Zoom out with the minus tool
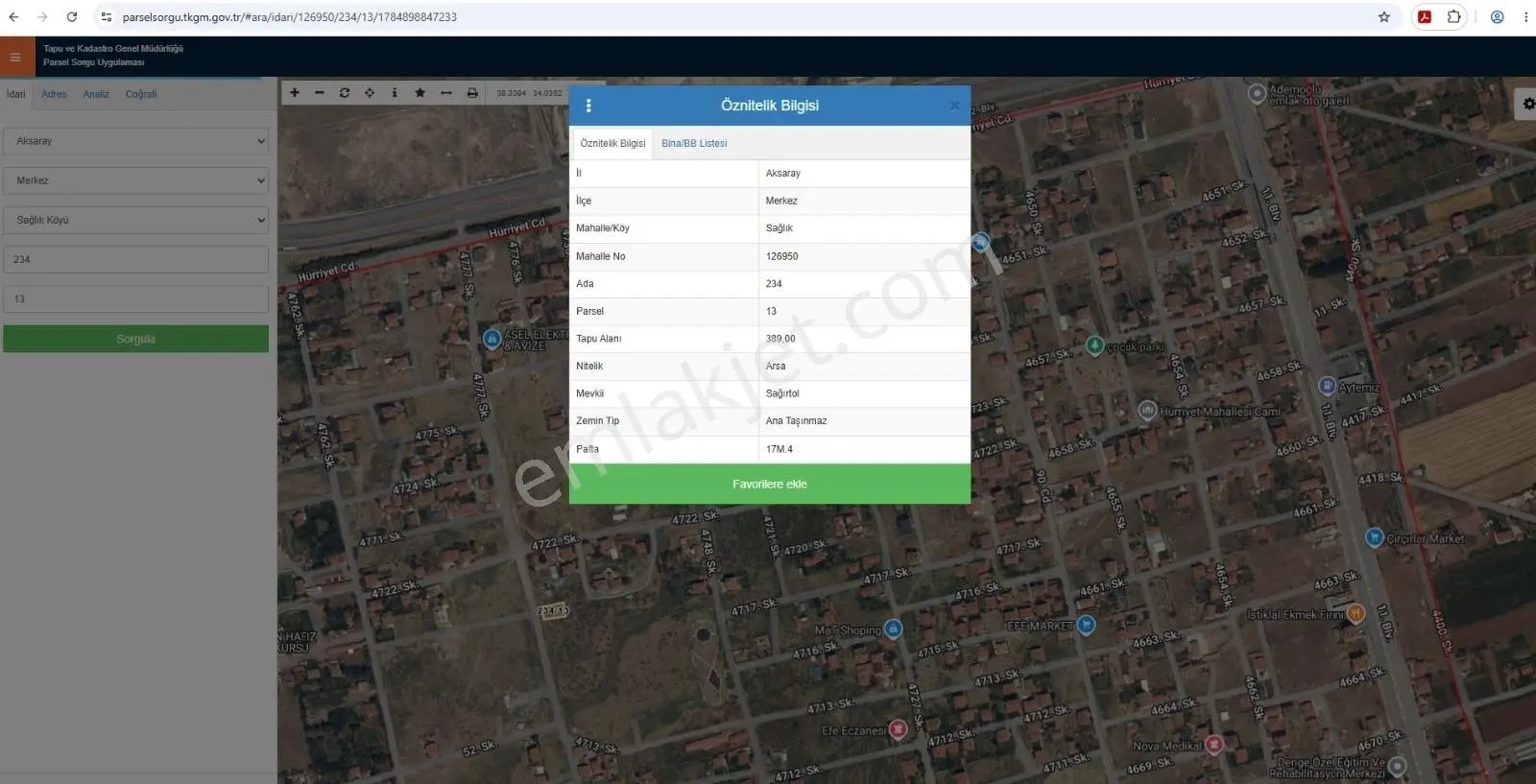The image size is (1536, 784). pos(320,93)
